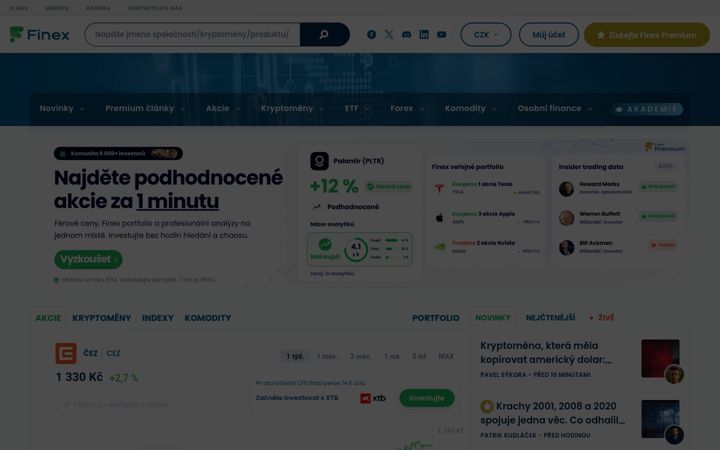Click the Nvidia logo in public portfolio

tap(439, 247)
